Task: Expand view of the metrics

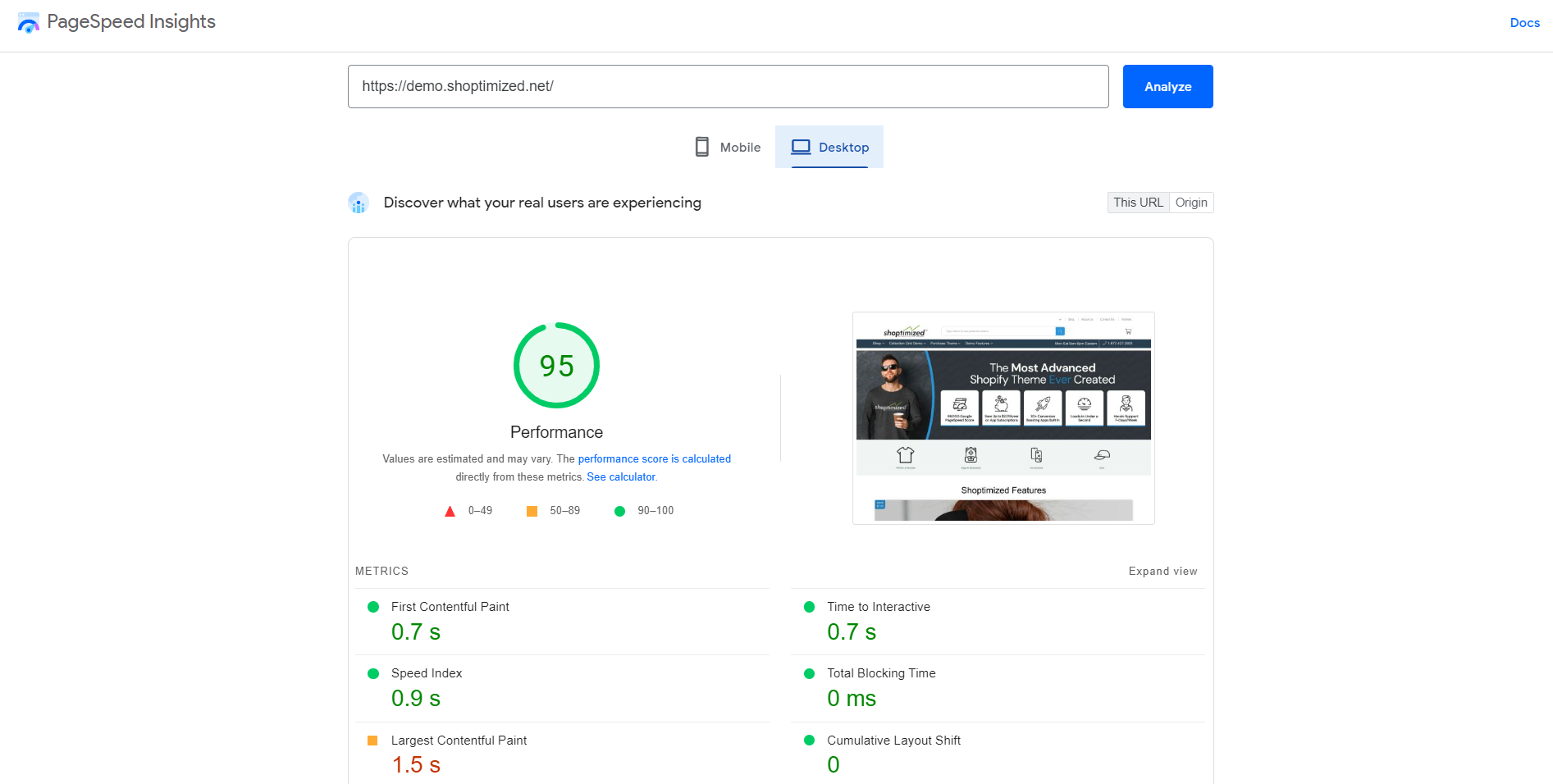Action: click(x=1162, y=572)
